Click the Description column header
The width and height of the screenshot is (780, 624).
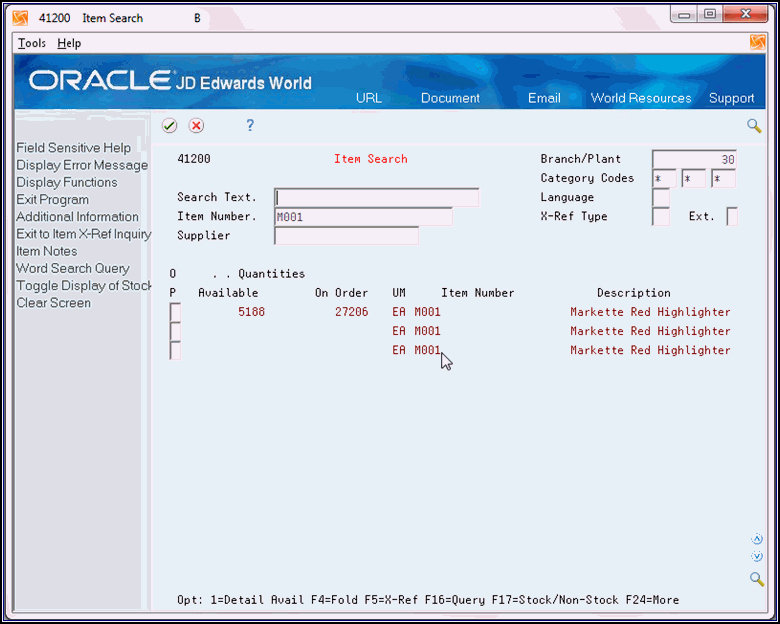(x=633, y=293)
